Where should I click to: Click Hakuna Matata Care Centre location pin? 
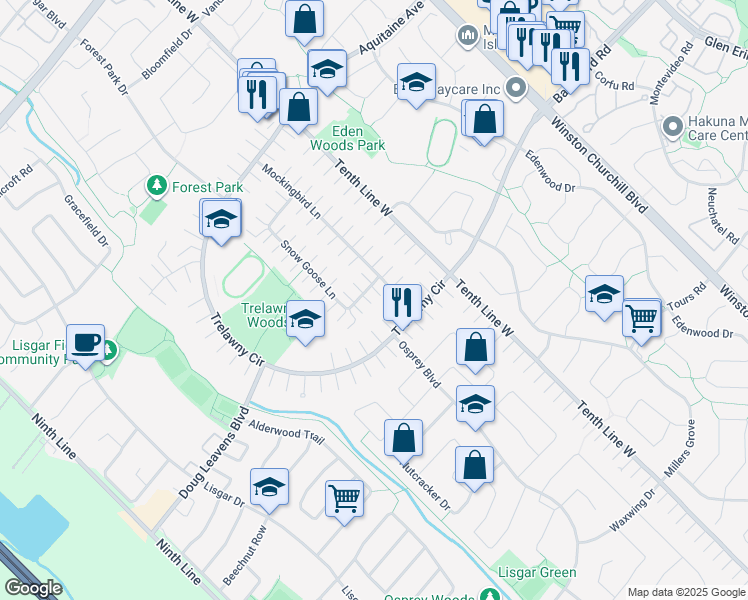tap(673, 127)
